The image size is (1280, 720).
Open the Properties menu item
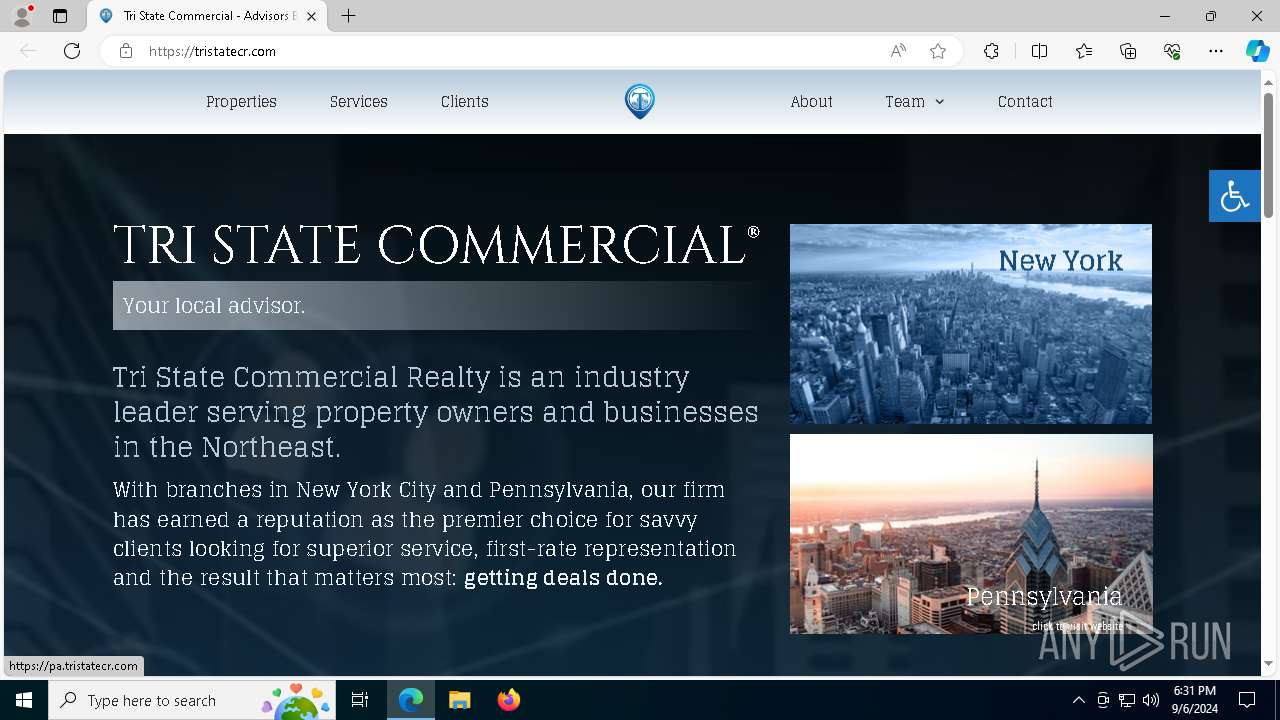click(241, 102)
